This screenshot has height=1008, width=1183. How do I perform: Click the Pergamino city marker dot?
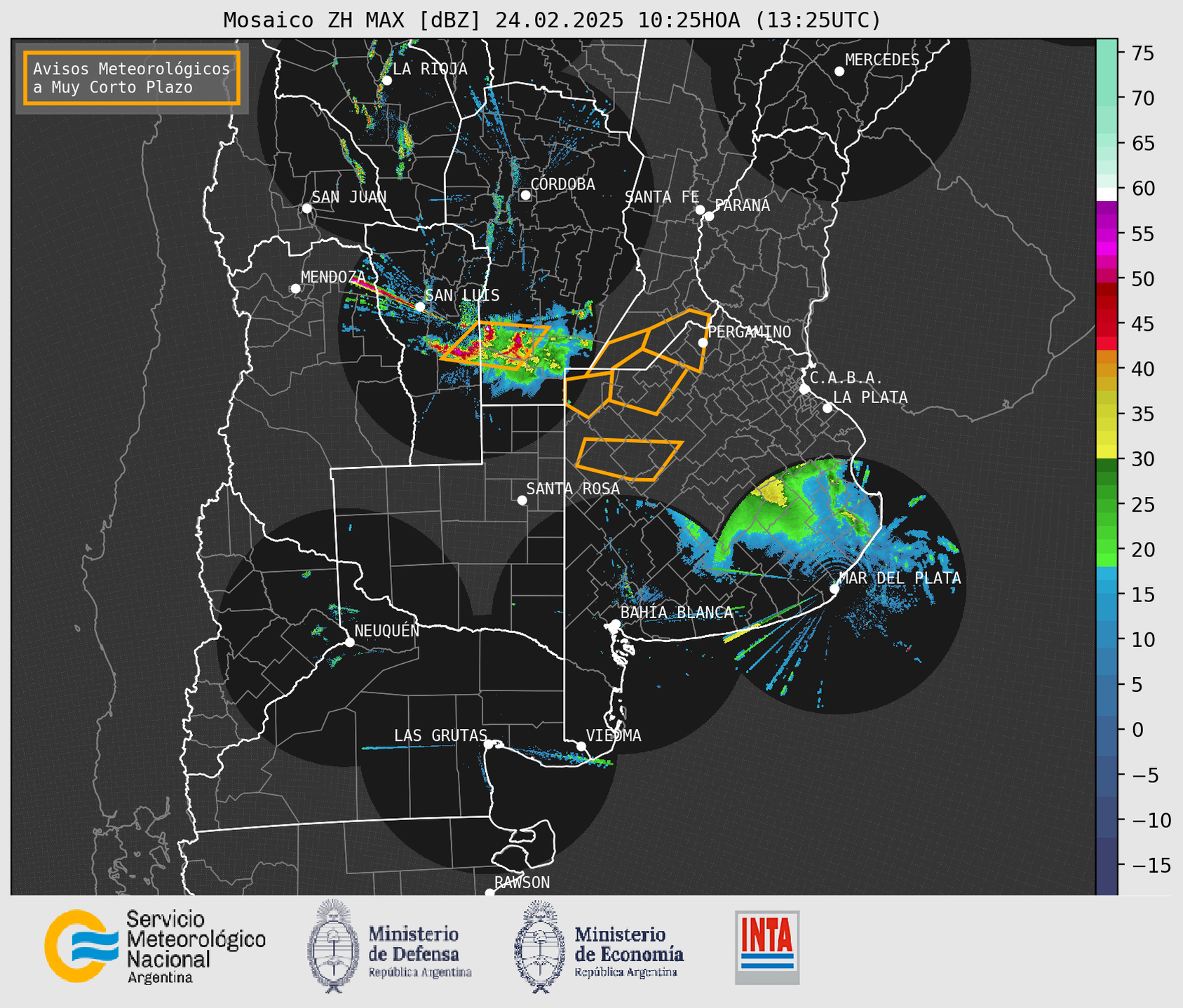pyautogui.click(x=703, y=343)
